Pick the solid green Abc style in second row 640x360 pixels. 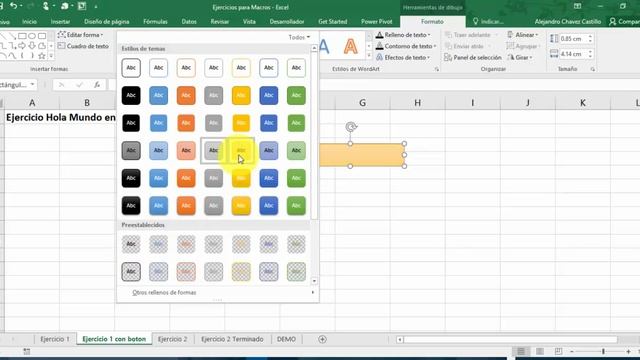[296, 96]
